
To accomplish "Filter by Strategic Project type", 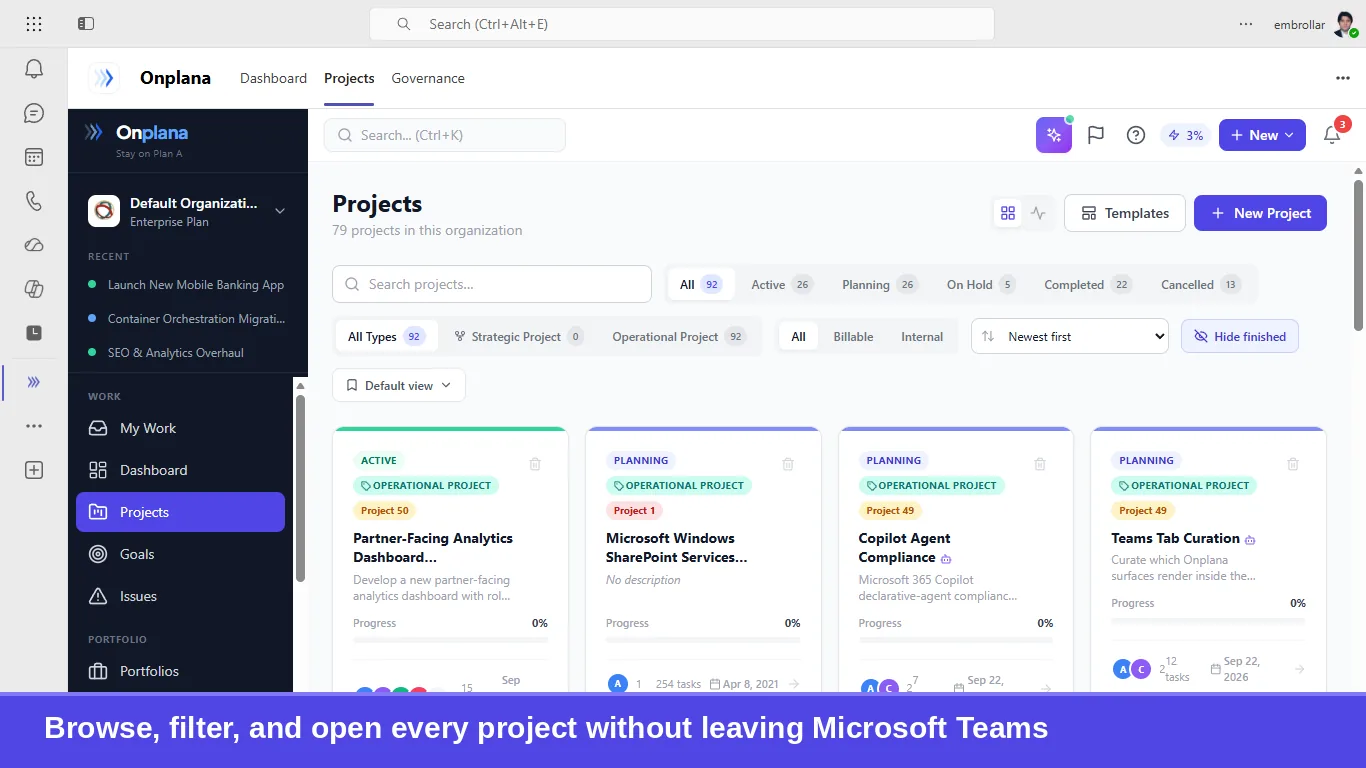I will coord(518,337).
